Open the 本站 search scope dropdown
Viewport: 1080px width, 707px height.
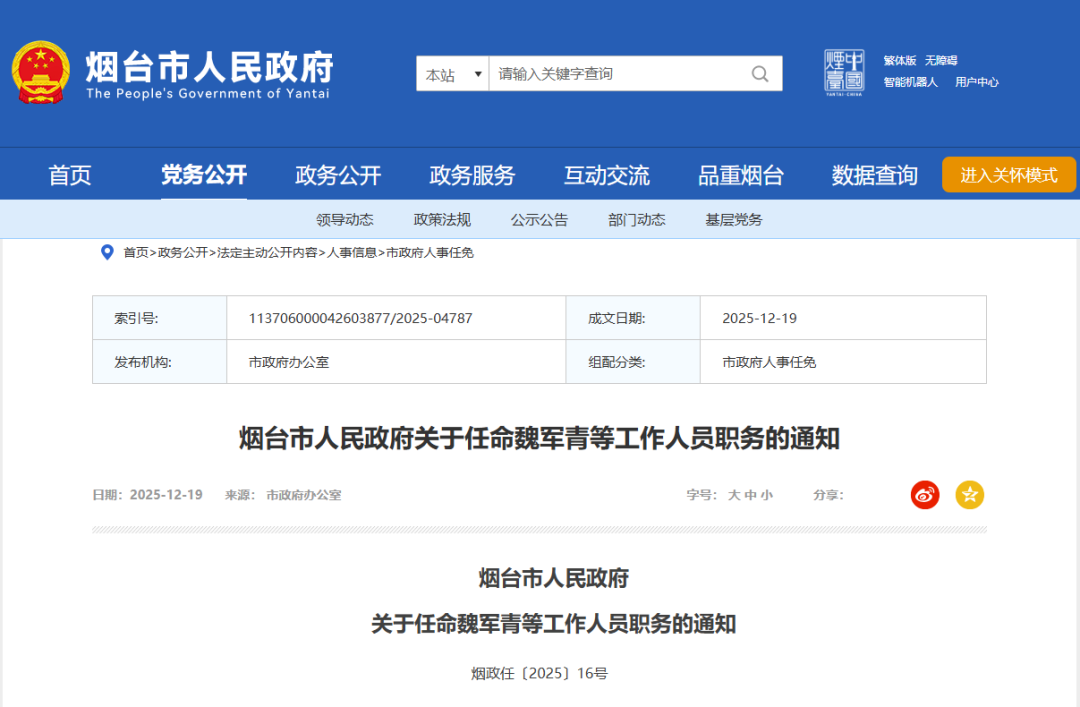[x=452, y=74]
